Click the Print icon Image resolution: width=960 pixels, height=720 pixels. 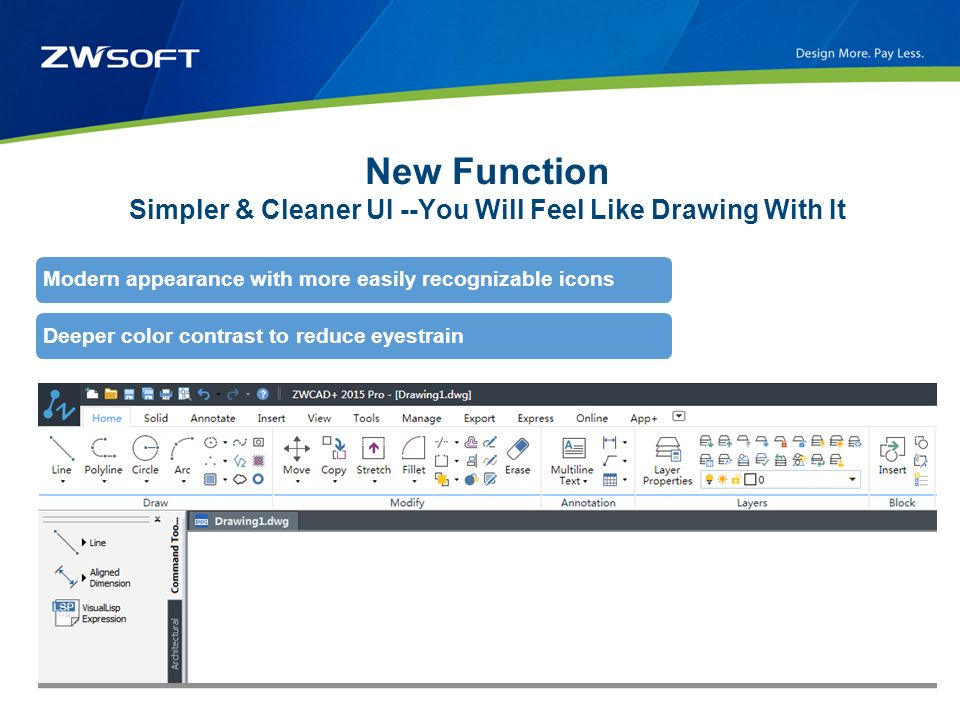click(166, 394)
